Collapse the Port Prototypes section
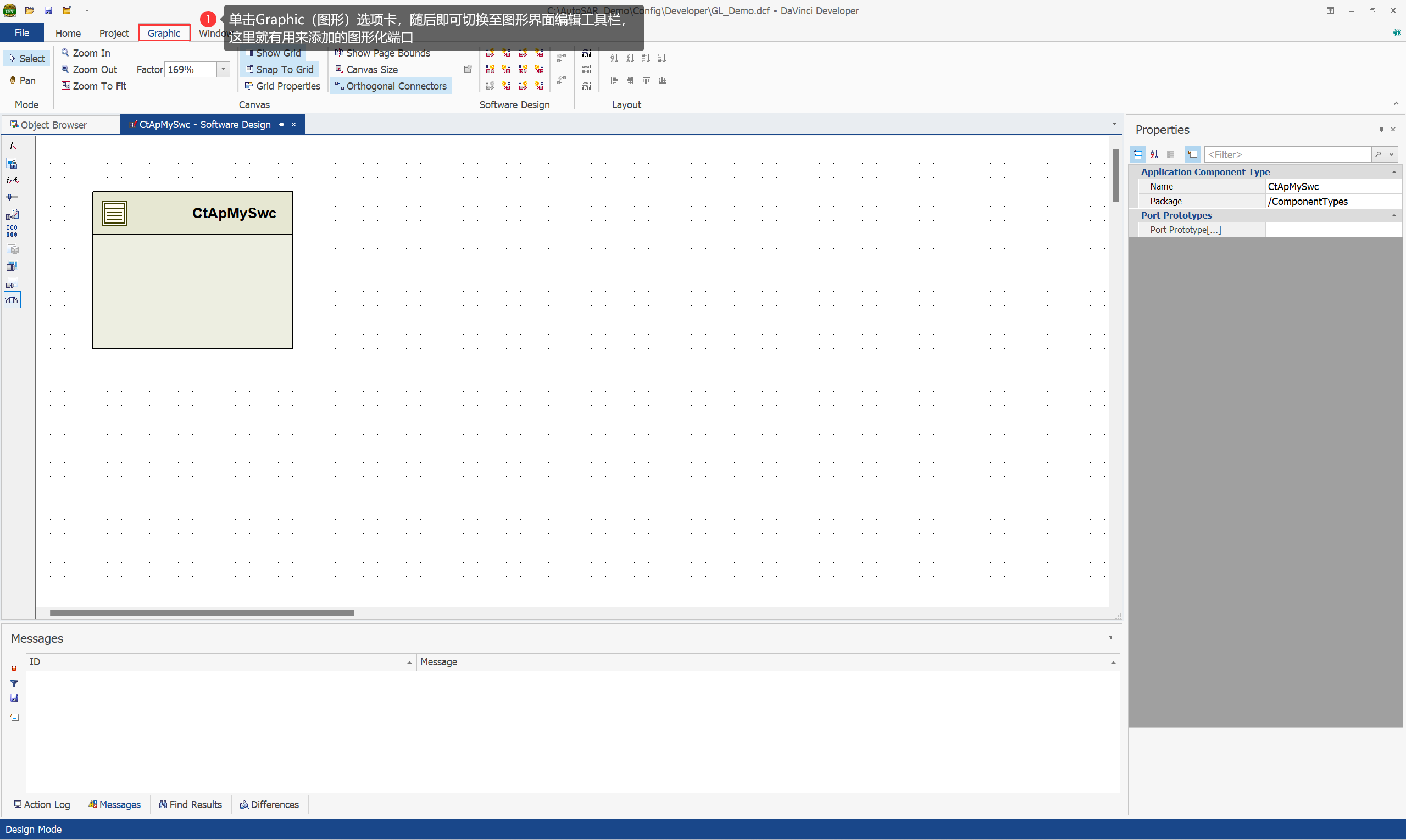 point(1393,215)
